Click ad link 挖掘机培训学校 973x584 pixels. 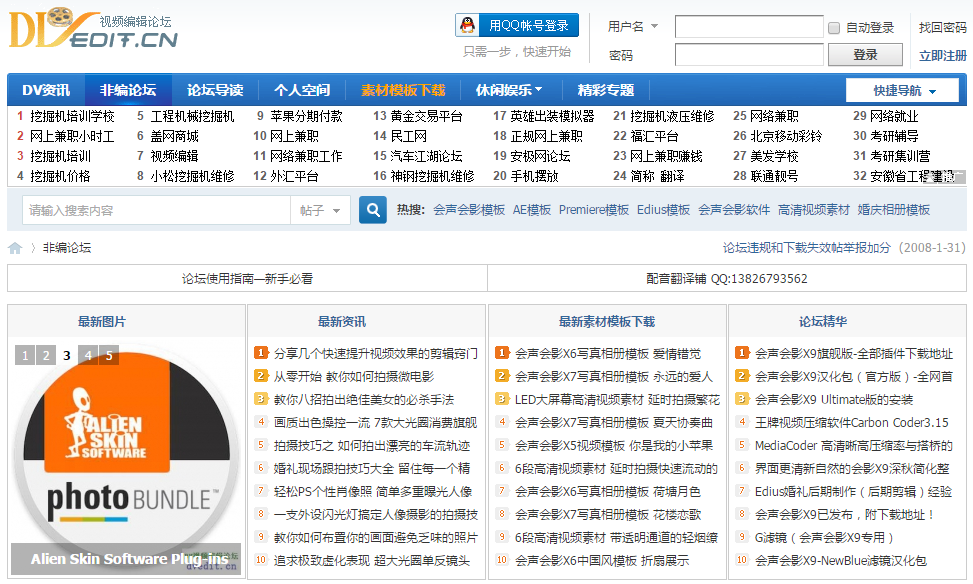72,116
